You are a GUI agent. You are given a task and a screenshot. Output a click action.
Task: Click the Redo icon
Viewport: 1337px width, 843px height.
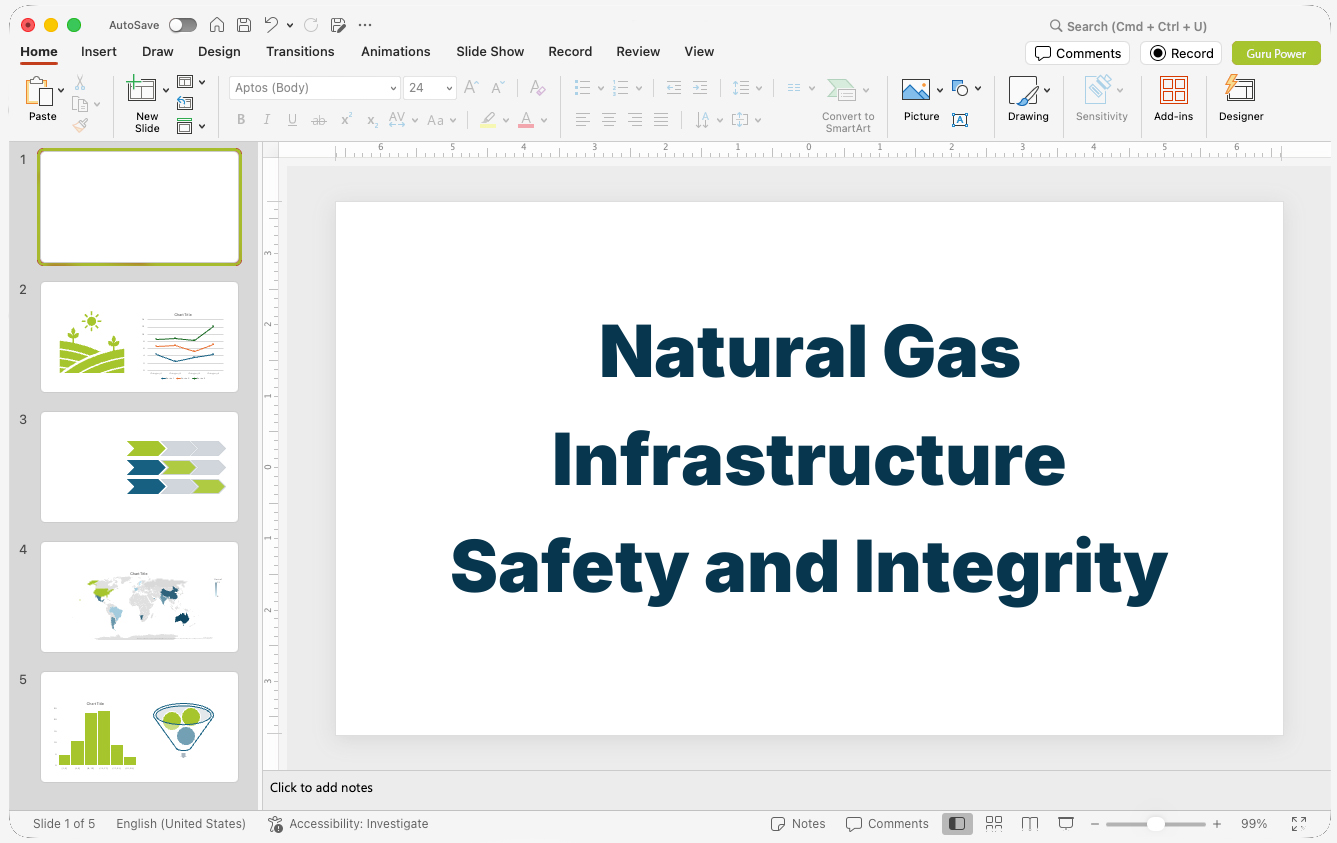tap(311, 25)
